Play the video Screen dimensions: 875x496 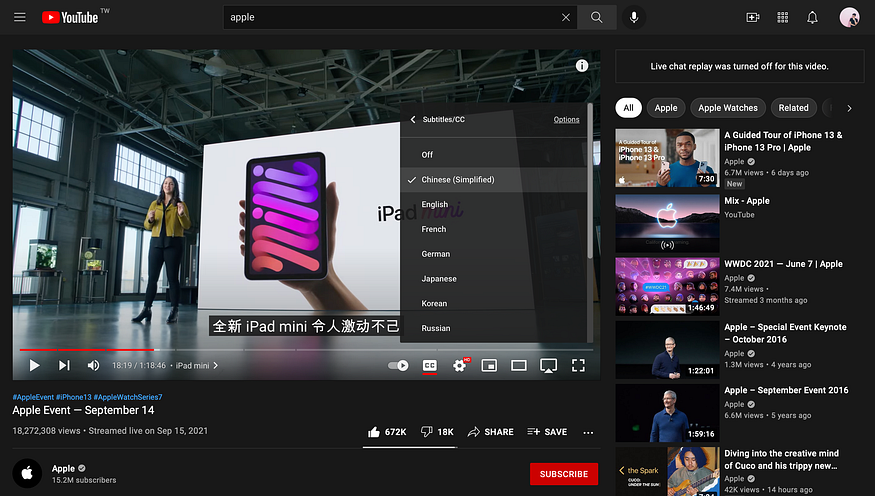click(x=34, y=365)
